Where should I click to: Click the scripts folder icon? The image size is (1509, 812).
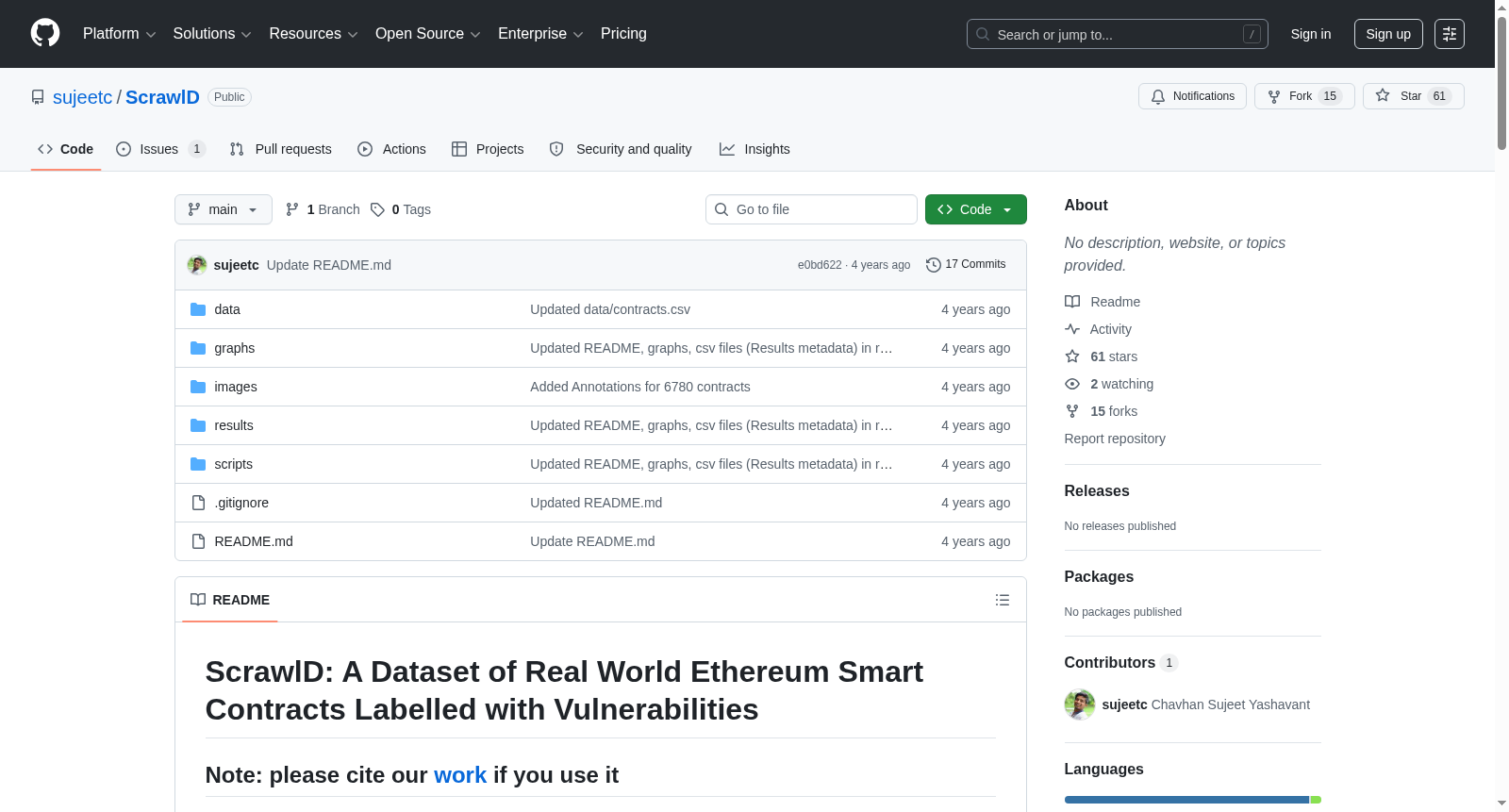click(x=198, y=464)
